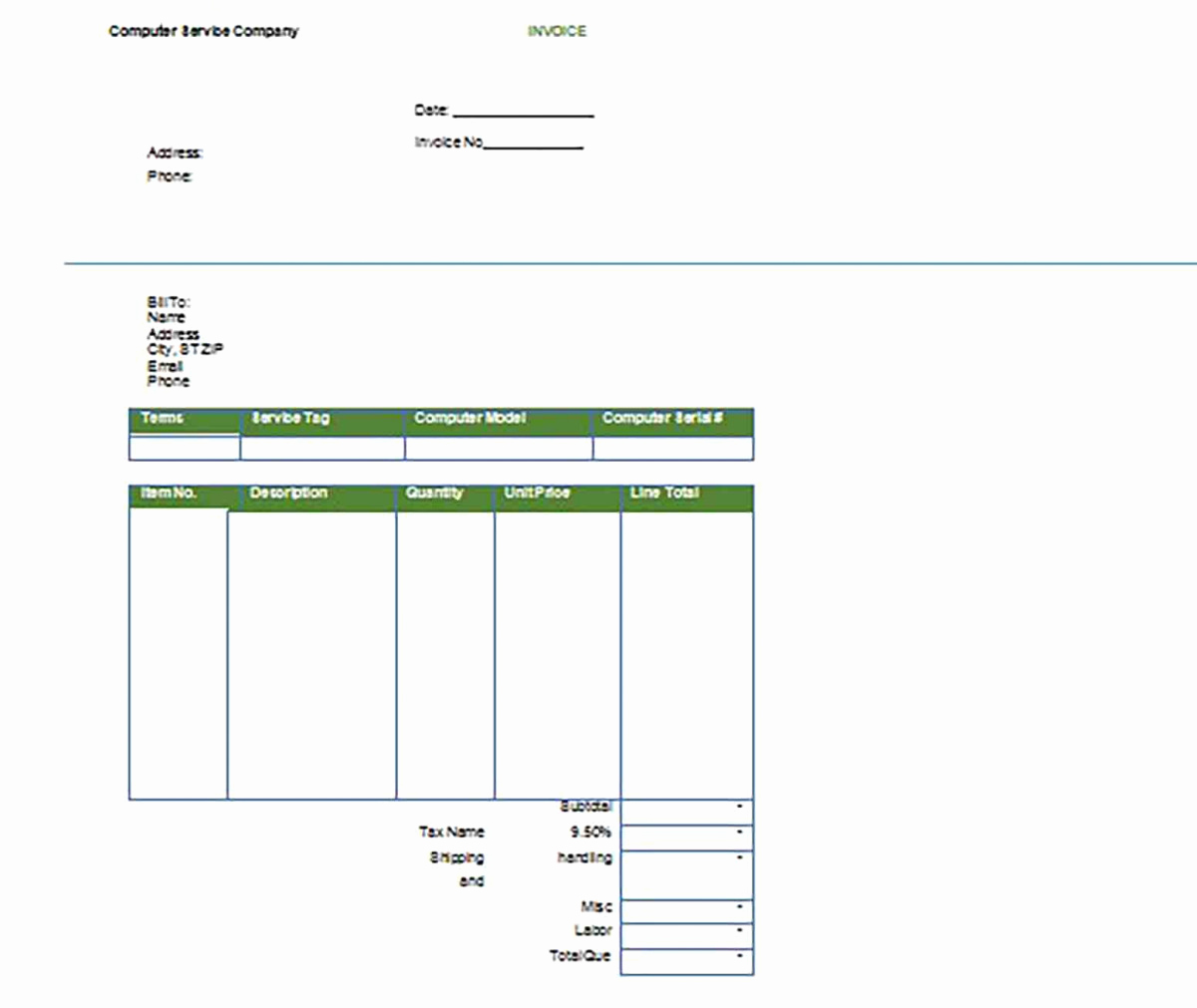This screenshot has height=1008, width=1197.
Task: Select the Line Total column header
Action: click(687, 497)
